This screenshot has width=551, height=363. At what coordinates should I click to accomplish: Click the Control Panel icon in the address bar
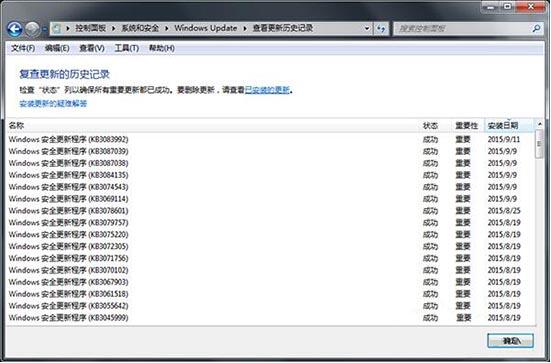coord(57,28)
